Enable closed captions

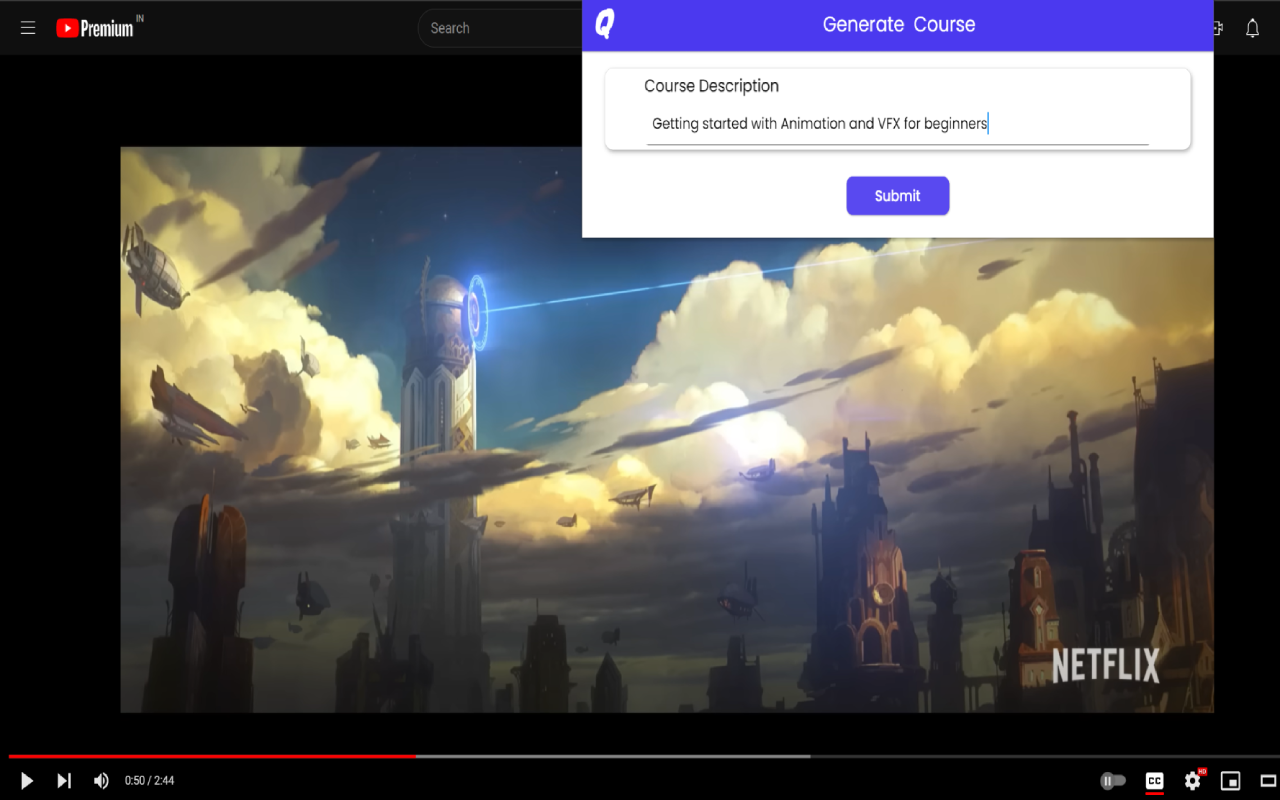(x=1155, y=781)
